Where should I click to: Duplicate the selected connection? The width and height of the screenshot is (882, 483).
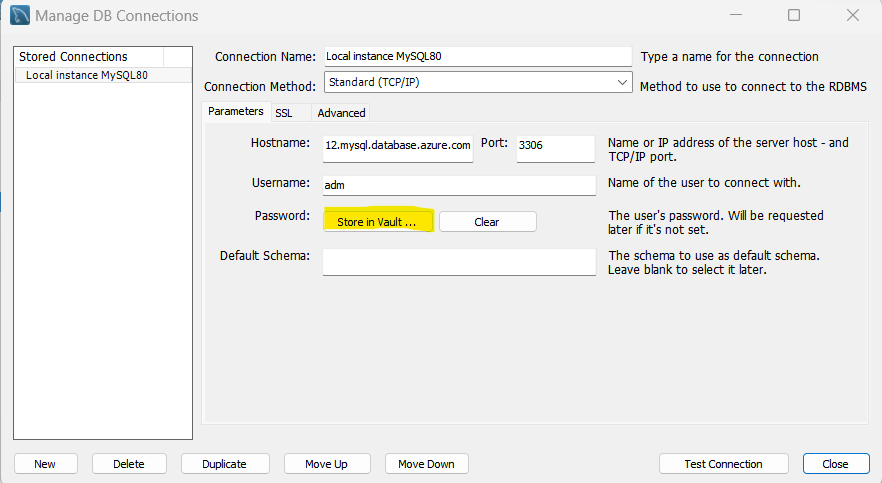(224, 464)
